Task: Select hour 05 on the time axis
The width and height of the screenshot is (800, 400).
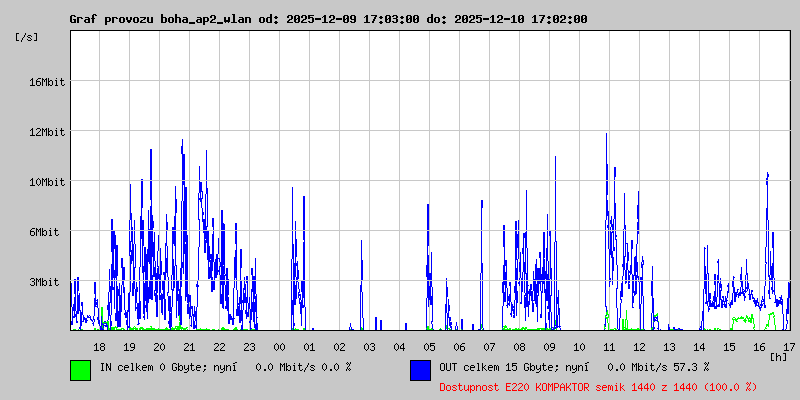Action: click(x=429, y=346)
